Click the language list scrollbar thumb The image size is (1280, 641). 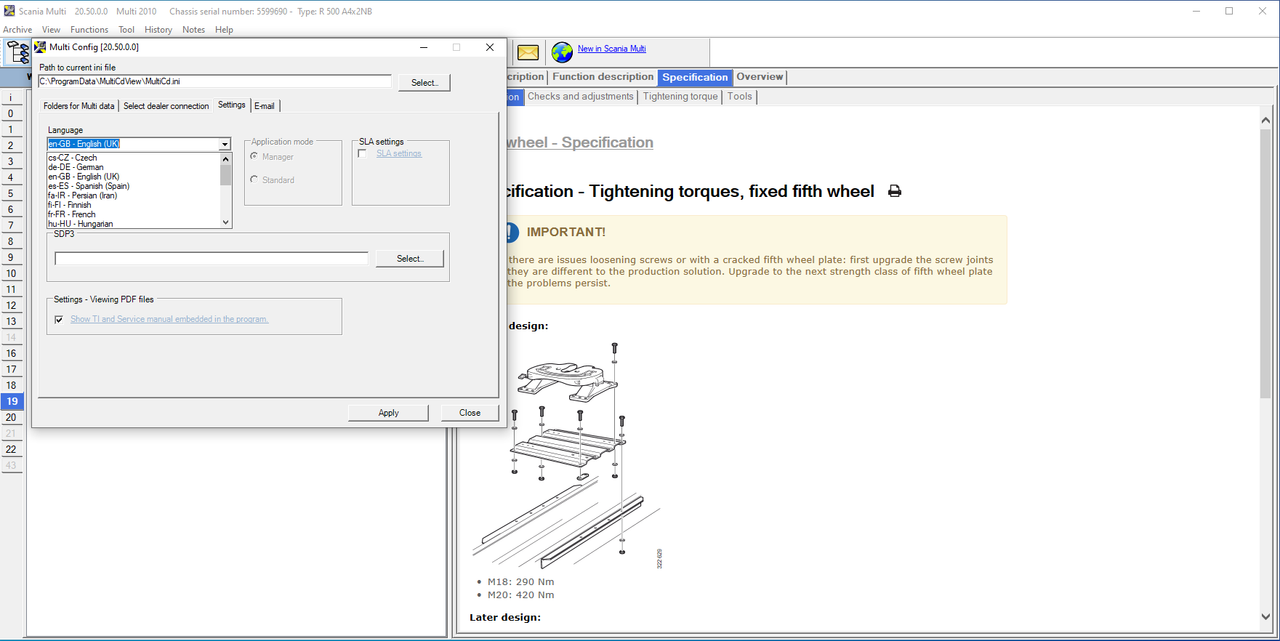226,174
